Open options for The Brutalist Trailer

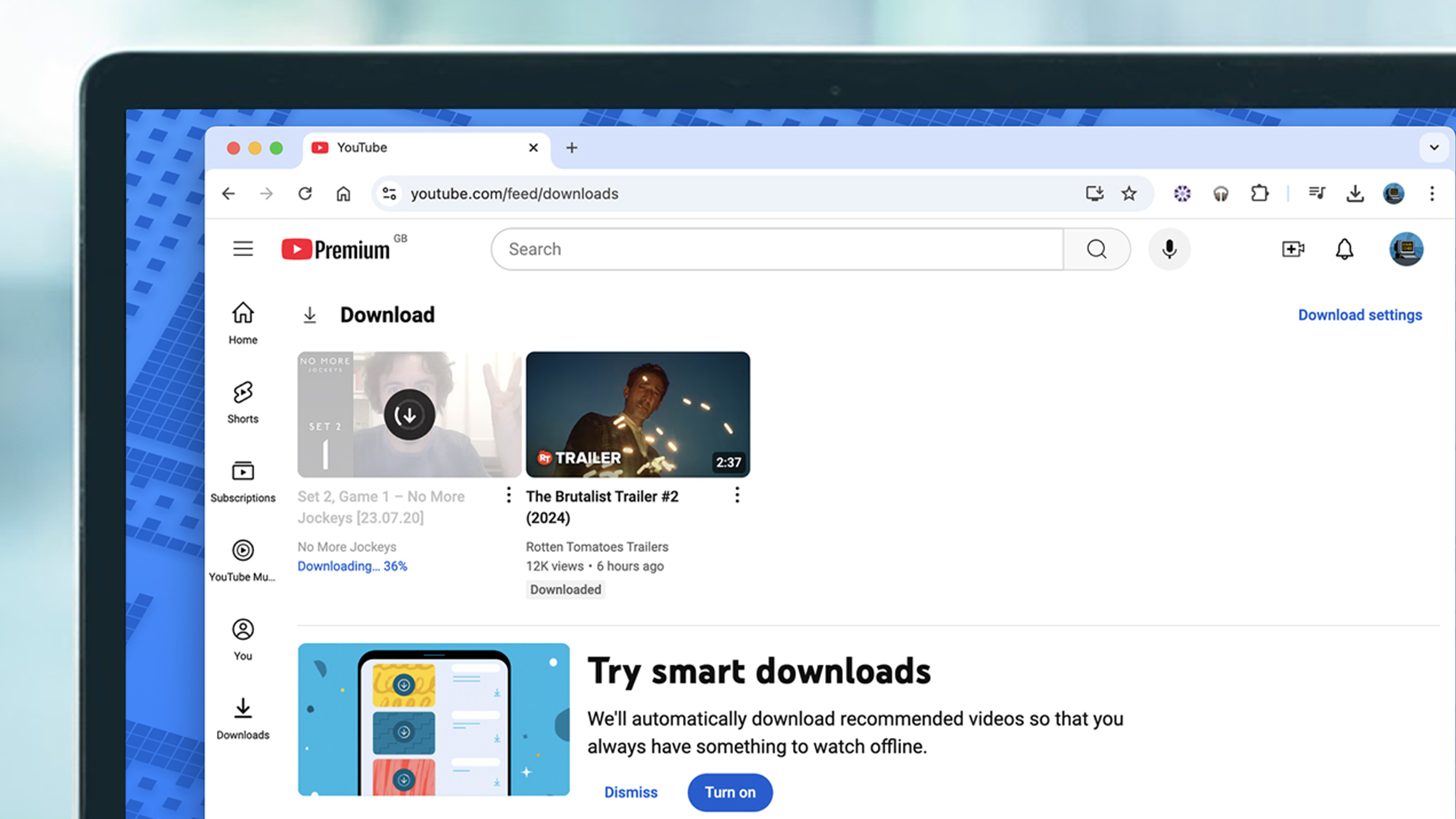click(737, 496)
